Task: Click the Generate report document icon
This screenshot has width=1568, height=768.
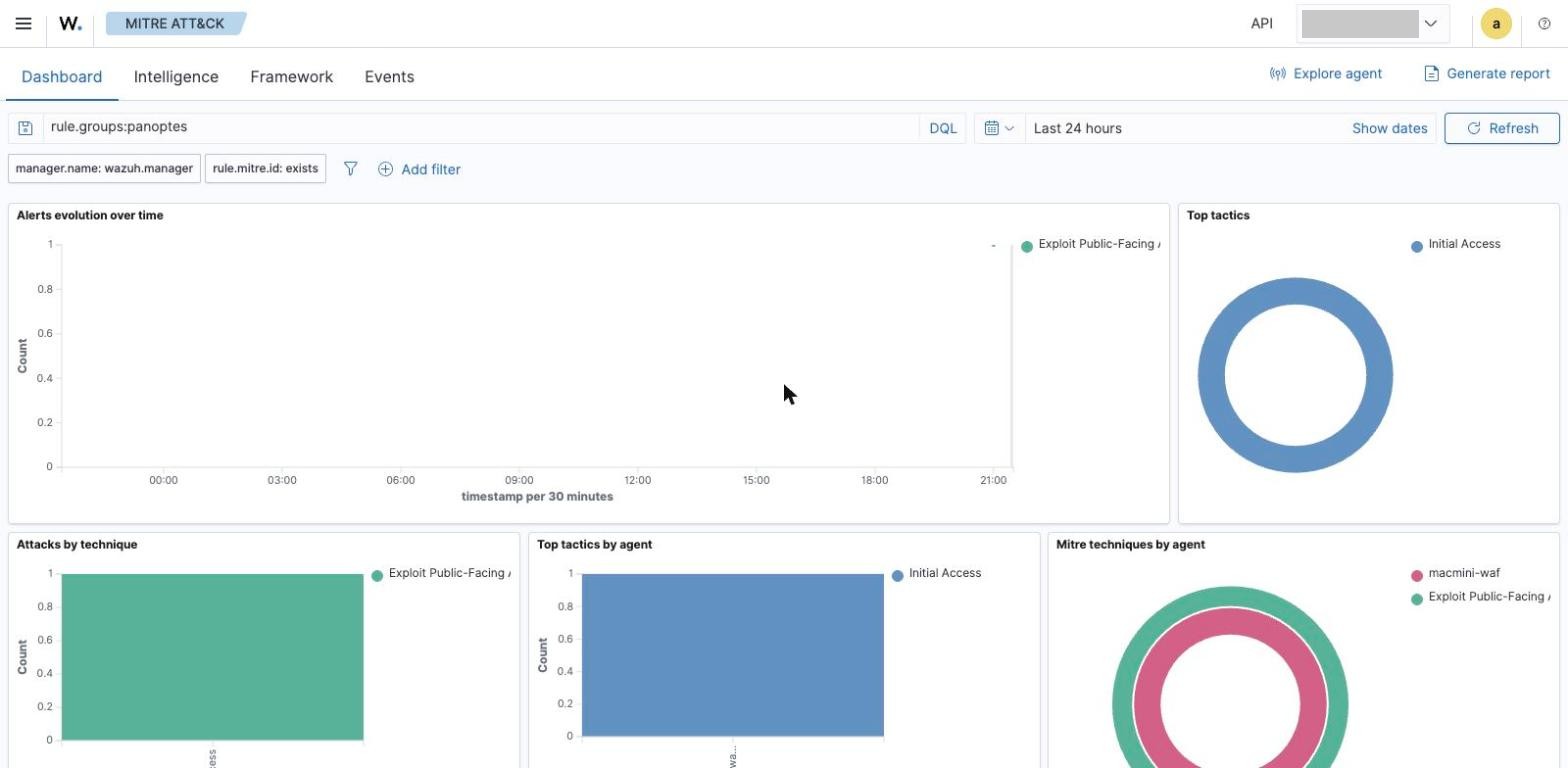Action: 1431,74
